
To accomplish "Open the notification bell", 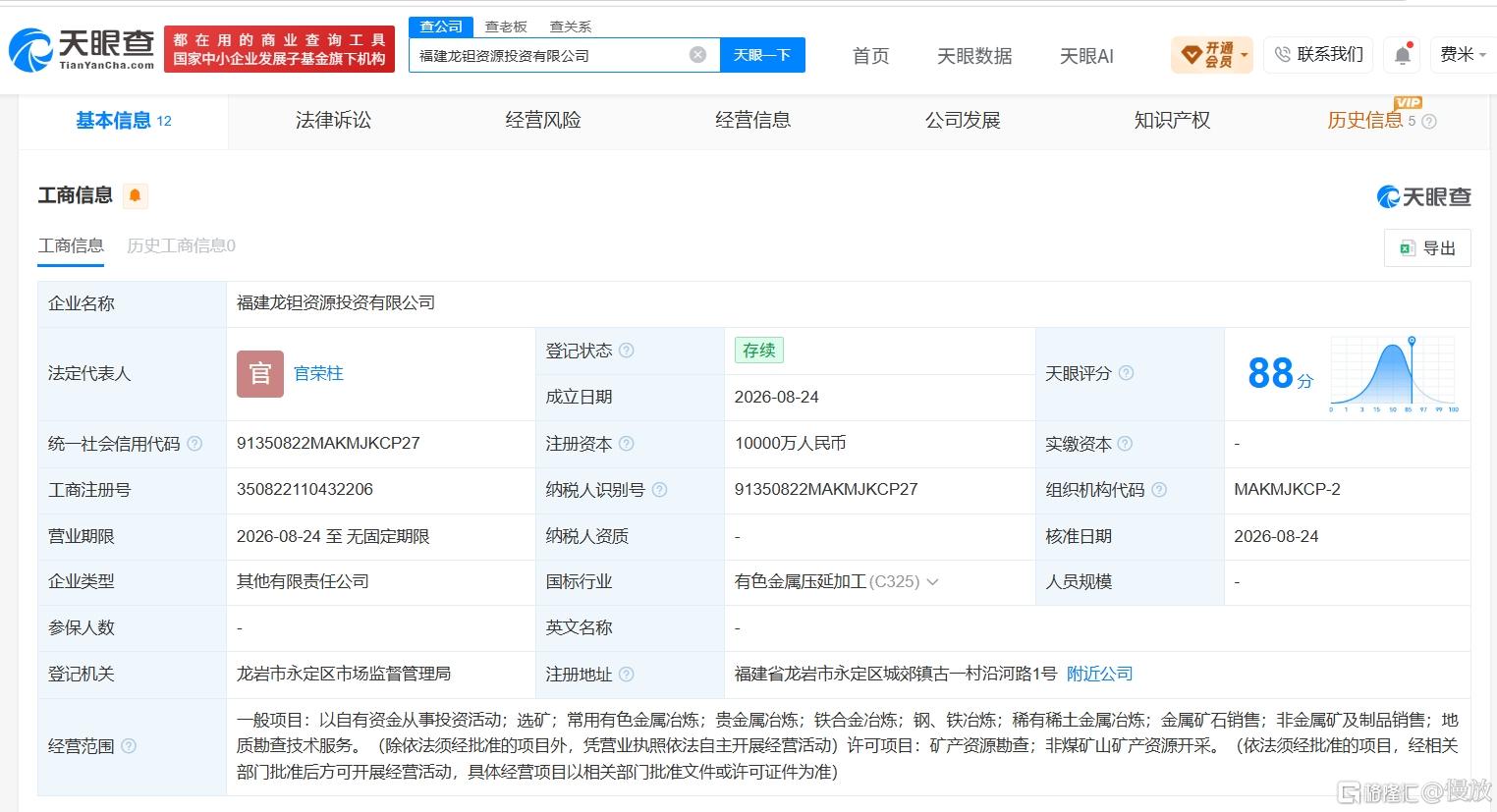I will point(1403,55).
